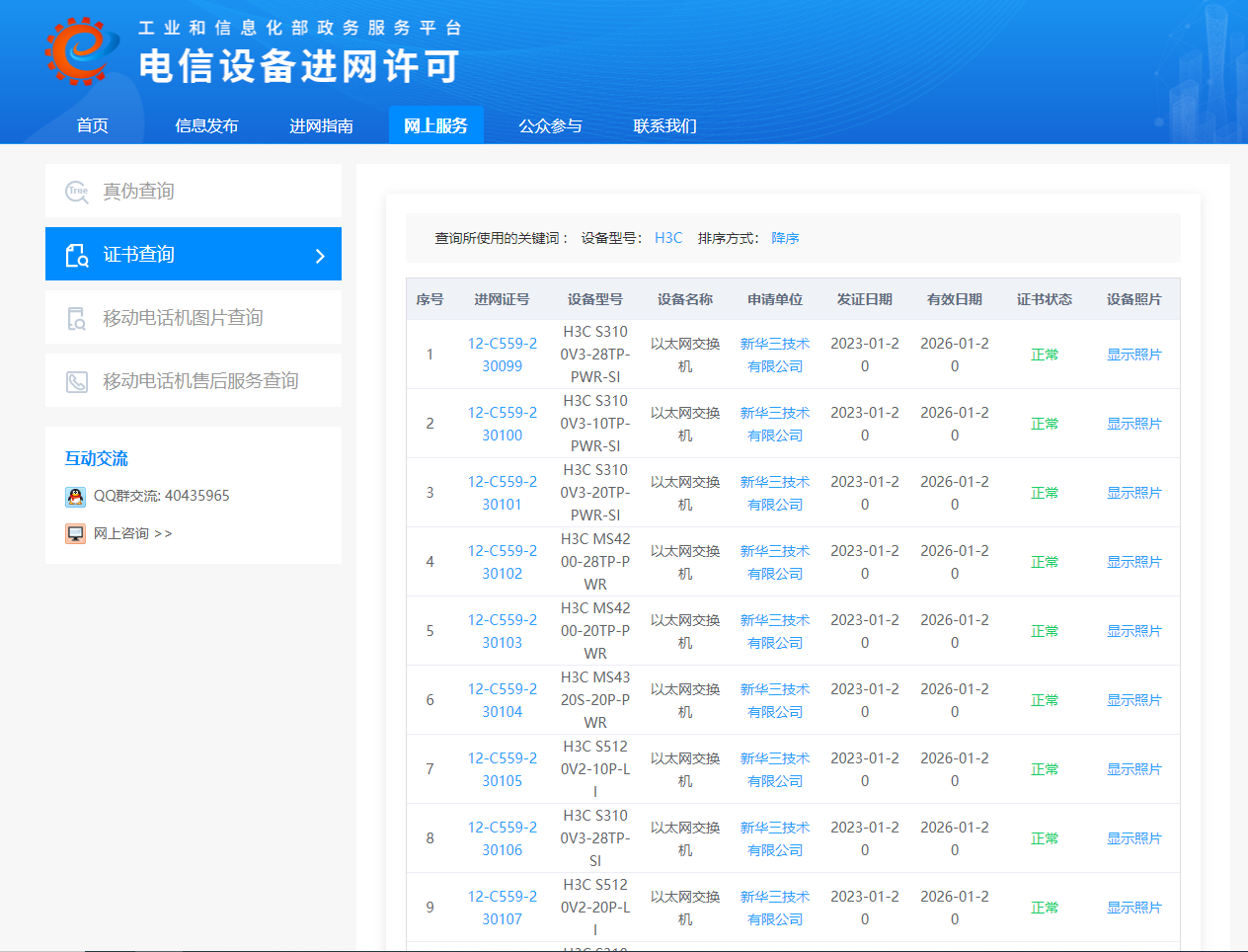Click the 移动电话机售后服务查询 phone icon
The image size is (1248, 952).
click(x=77, y=381)
